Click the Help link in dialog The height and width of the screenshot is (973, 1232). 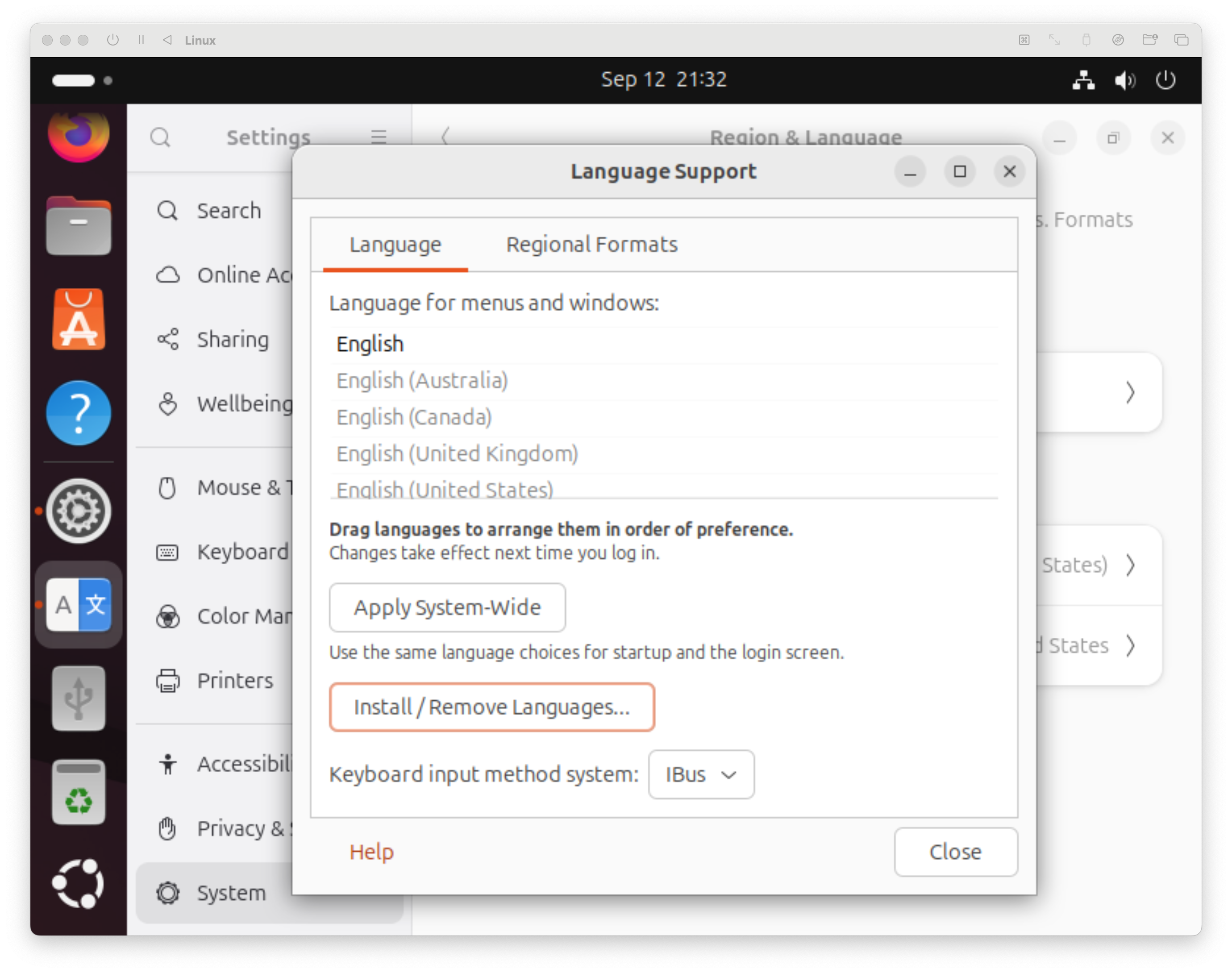(x=371, y=852)
